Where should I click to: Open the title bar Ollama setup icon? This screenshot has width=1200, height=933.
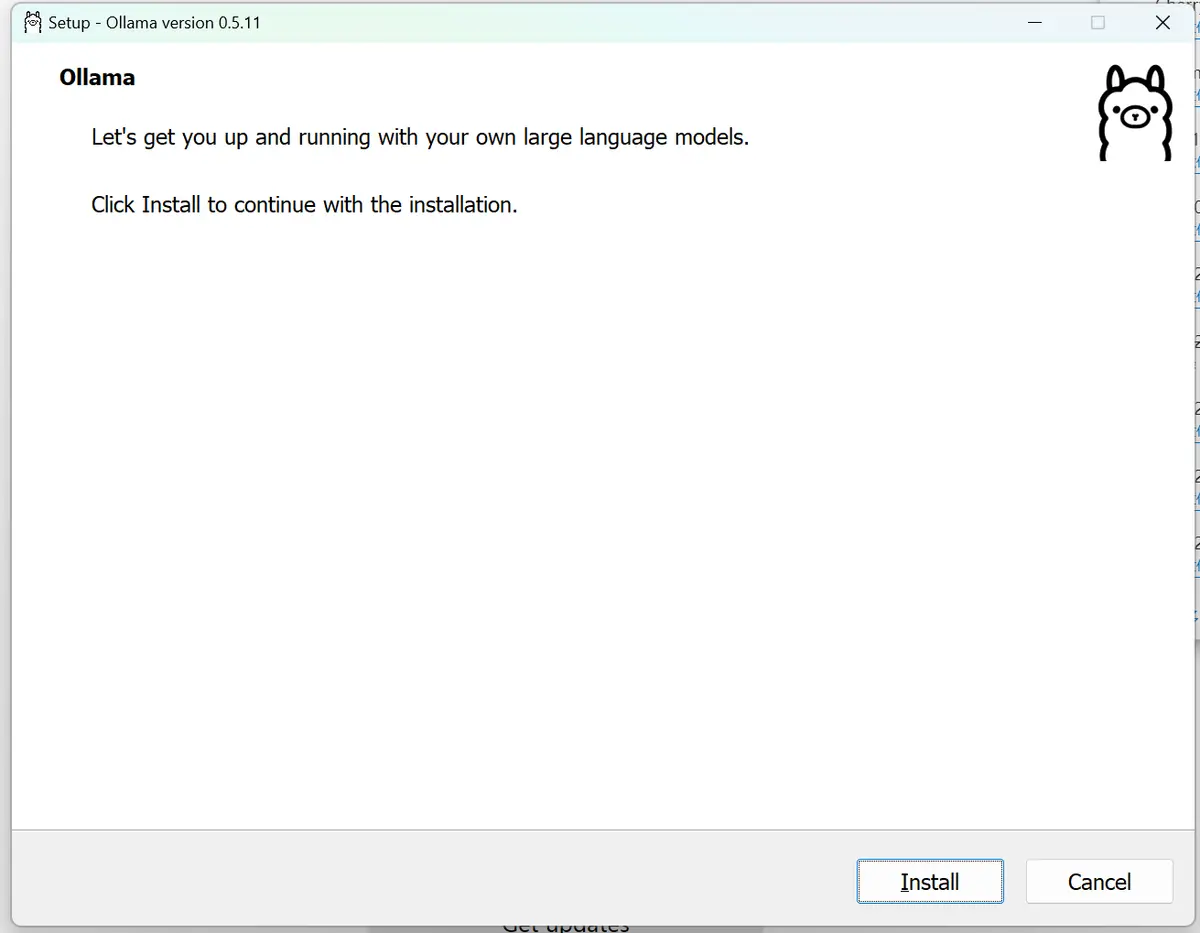pyautogui.click(x=33, y=22)
